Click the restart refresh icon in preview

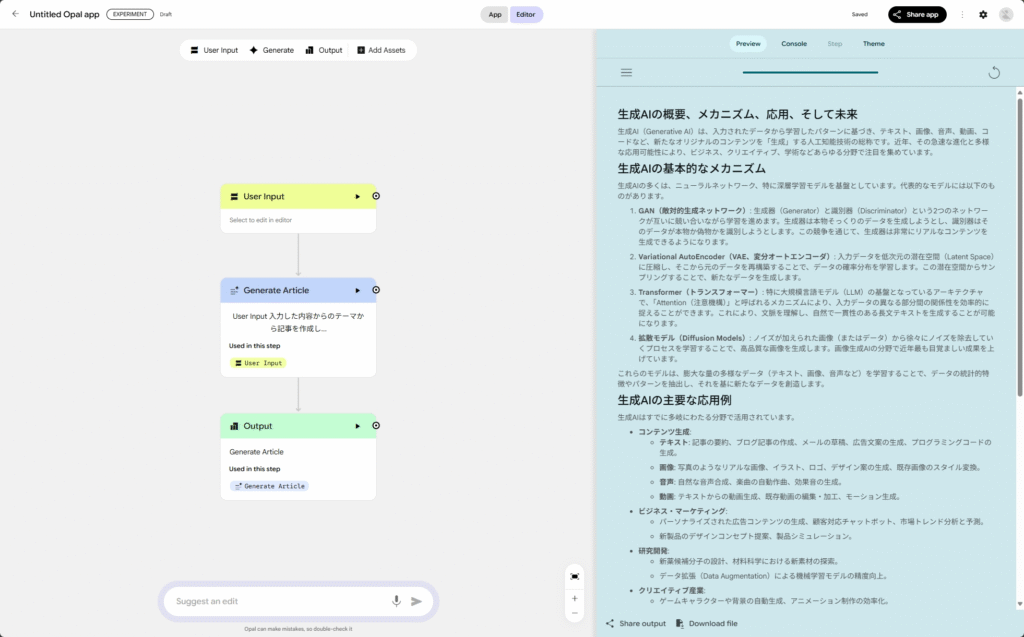tap(993, 72)
